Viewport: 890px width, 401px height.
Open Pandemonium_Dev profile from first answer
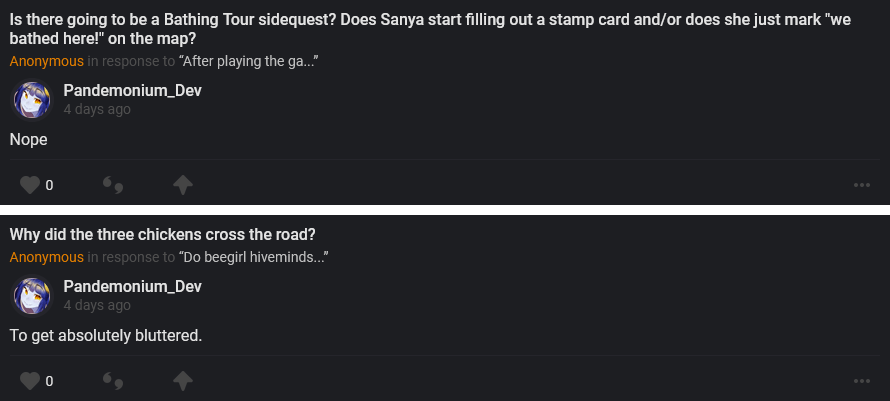pyautogui.click(x=132, y=91)
